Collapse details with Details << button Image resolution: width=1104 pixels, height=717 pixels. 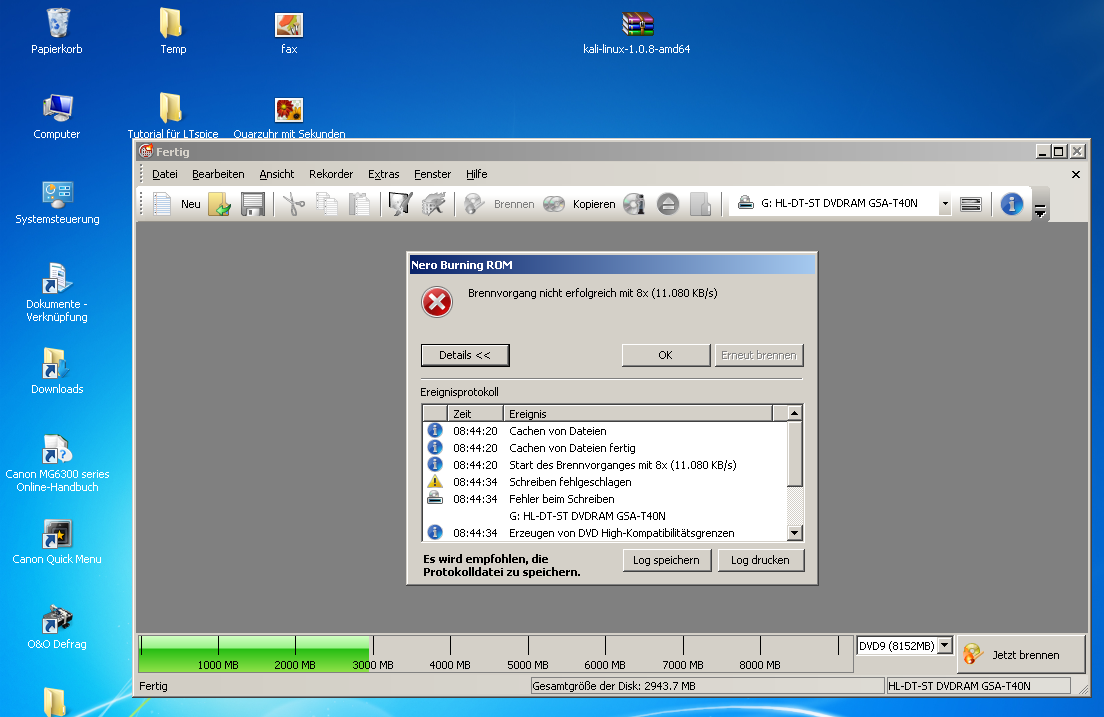coord(465,355)
